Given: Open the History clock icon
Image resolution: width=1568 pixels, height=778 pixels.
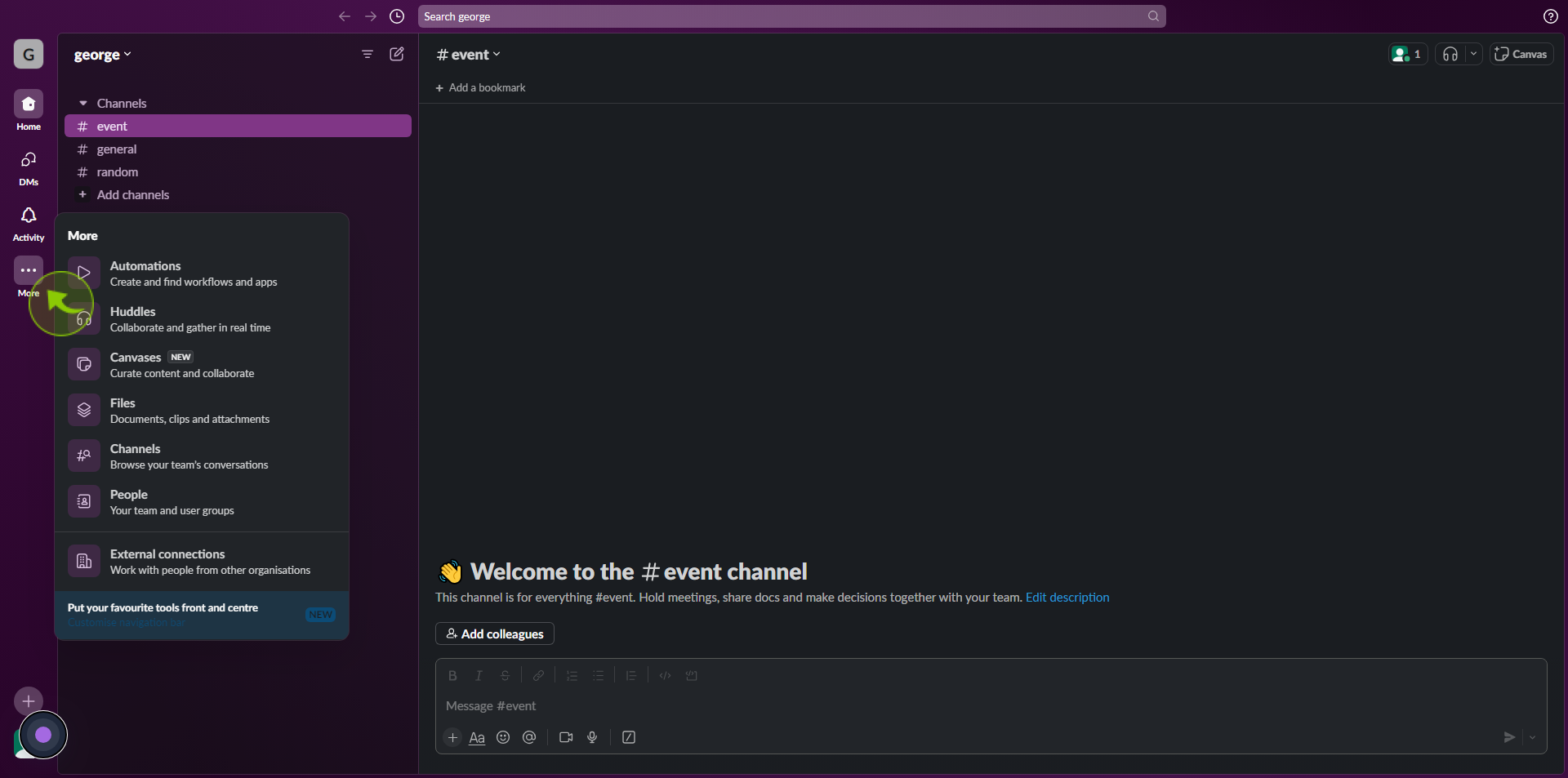Looking at the screenshot, I should pos(397,16).
